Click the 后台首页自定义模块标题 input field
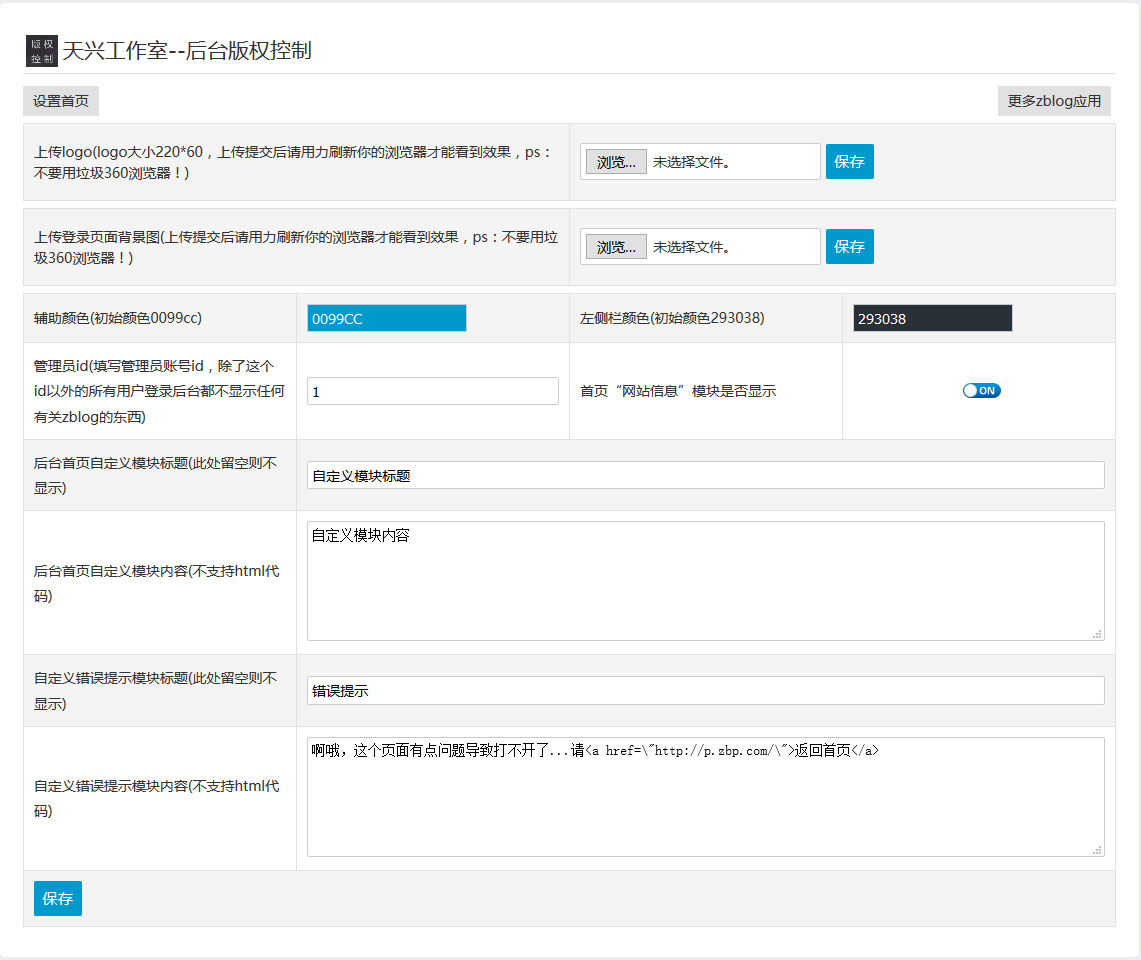1141x960 pixels. [x=705, y=475]
